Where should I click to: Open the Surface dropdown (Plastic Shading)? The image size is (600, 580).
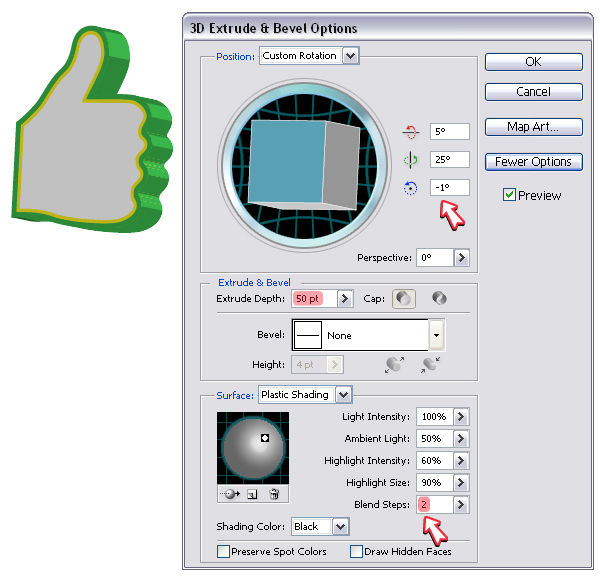tap(343, 394)
